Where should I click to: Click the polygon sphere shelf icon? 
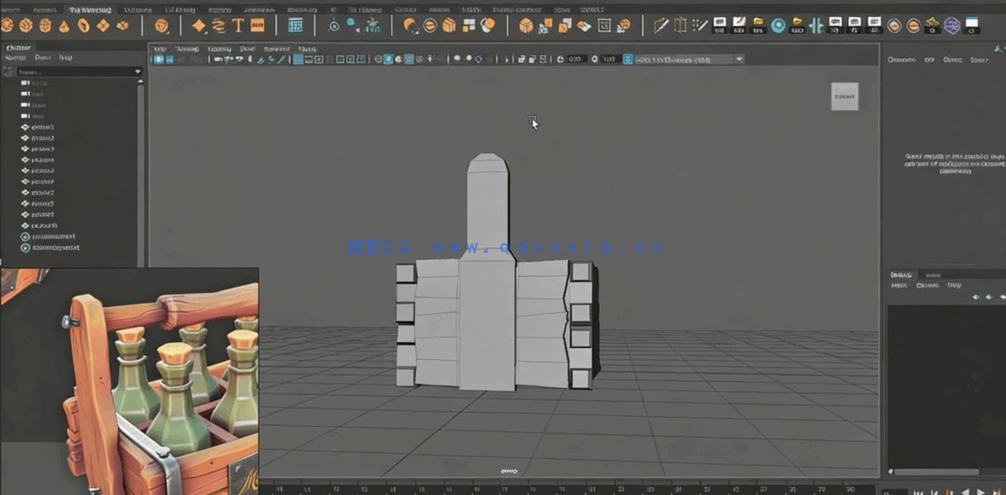point(7,25)
